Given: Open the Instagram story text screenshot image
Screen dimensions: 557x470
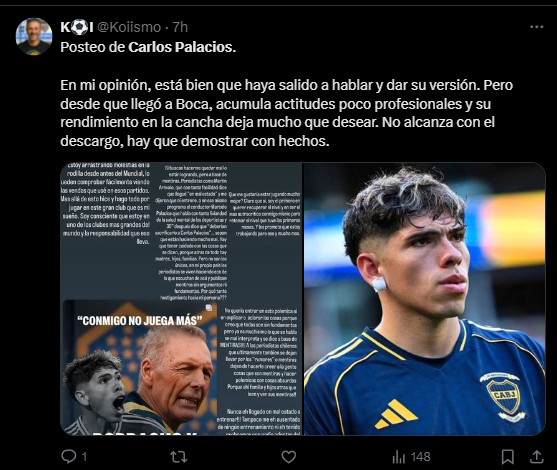Looking at the screenshot, I should coord(181,299).
